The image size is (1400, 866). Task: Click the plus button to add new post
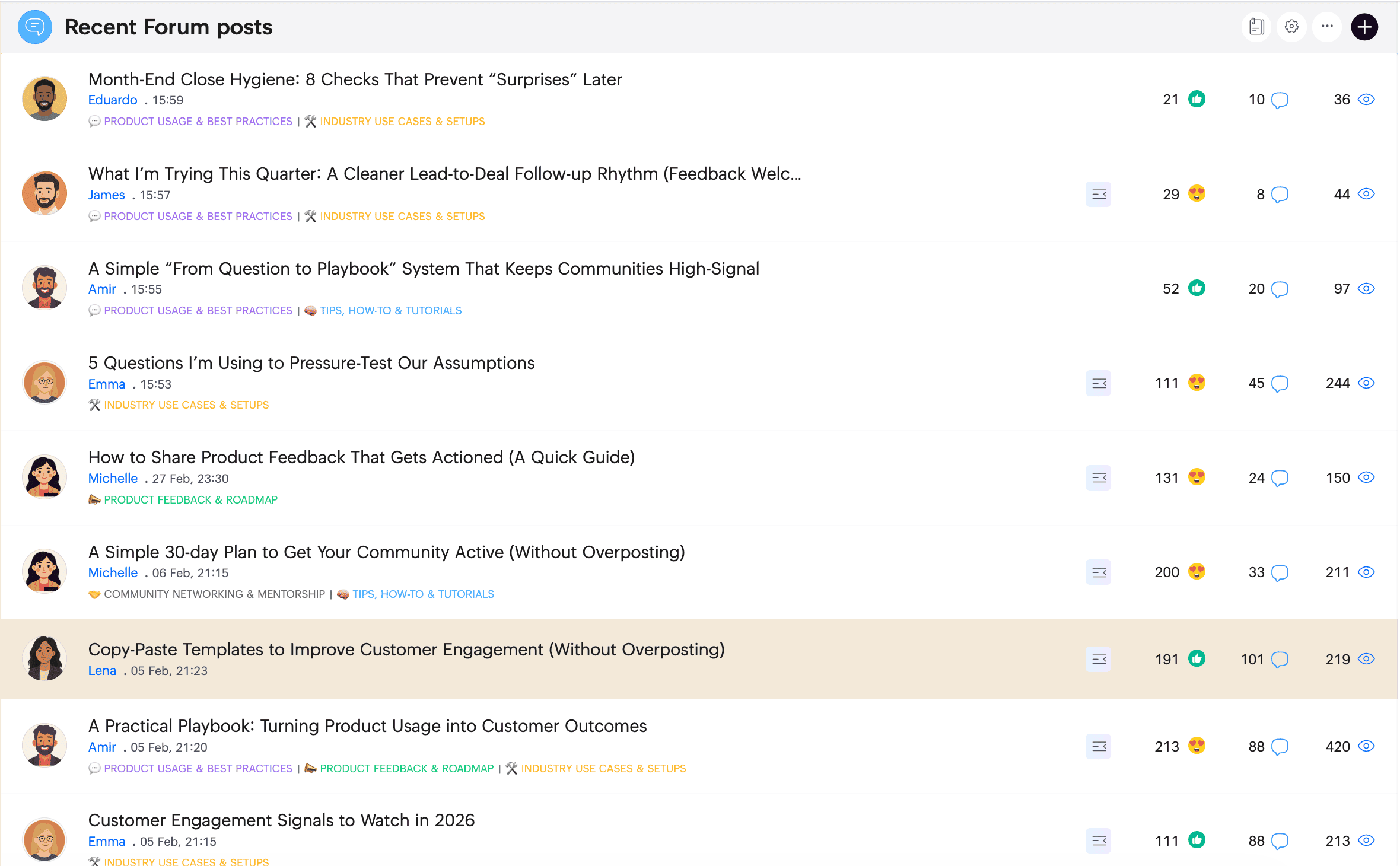[1364, 27]
